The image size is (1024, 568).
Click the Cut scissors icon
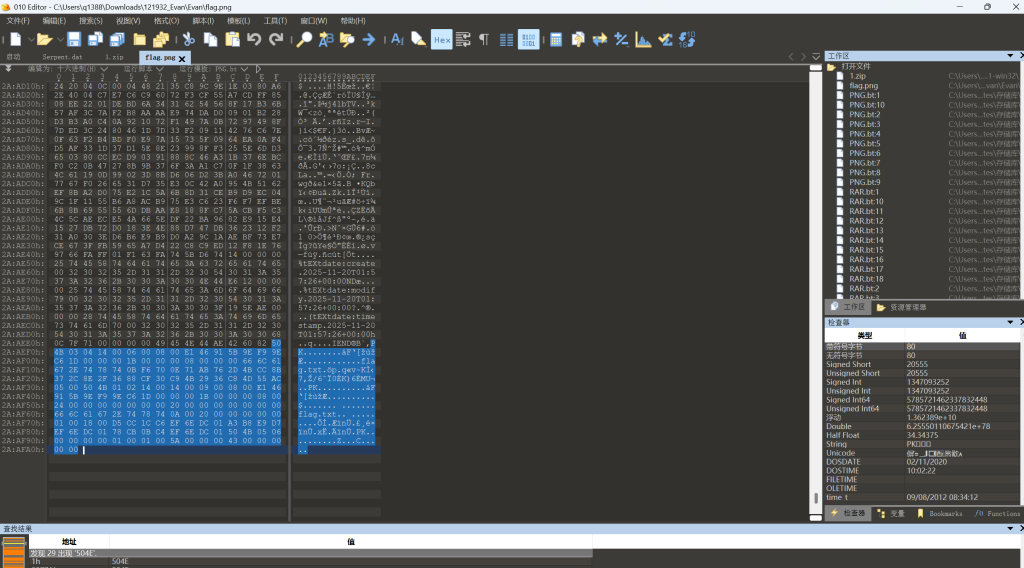click(187, 39)
